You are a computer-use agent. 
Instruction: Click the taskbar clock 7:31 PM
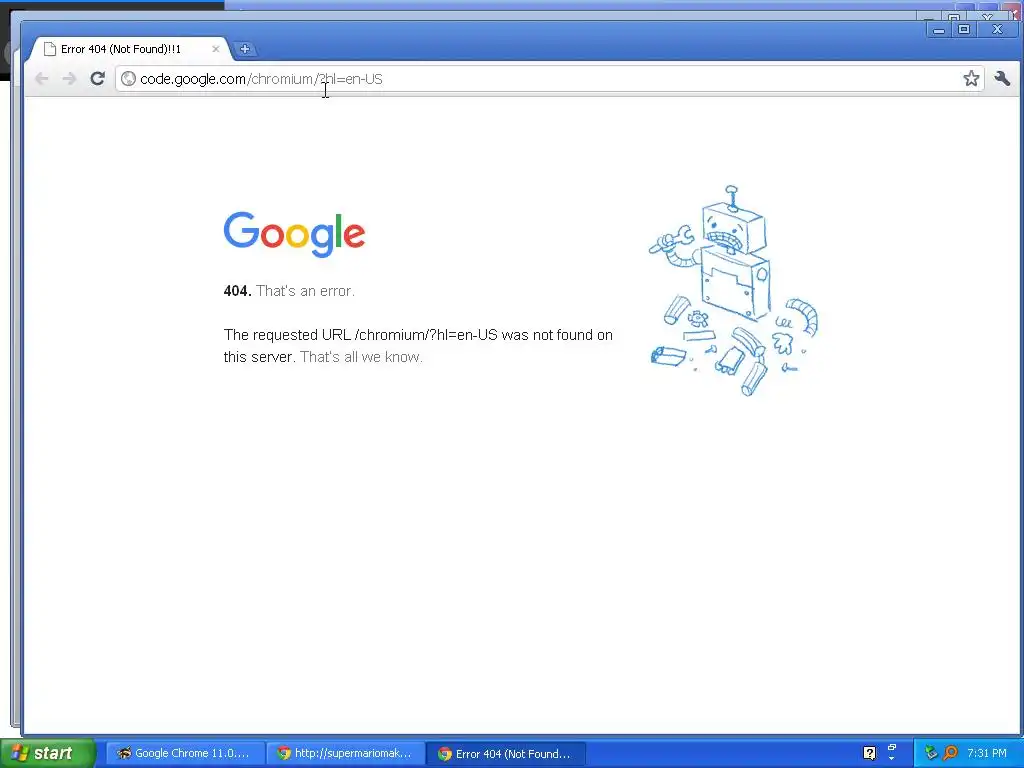(x=987, y=753)
